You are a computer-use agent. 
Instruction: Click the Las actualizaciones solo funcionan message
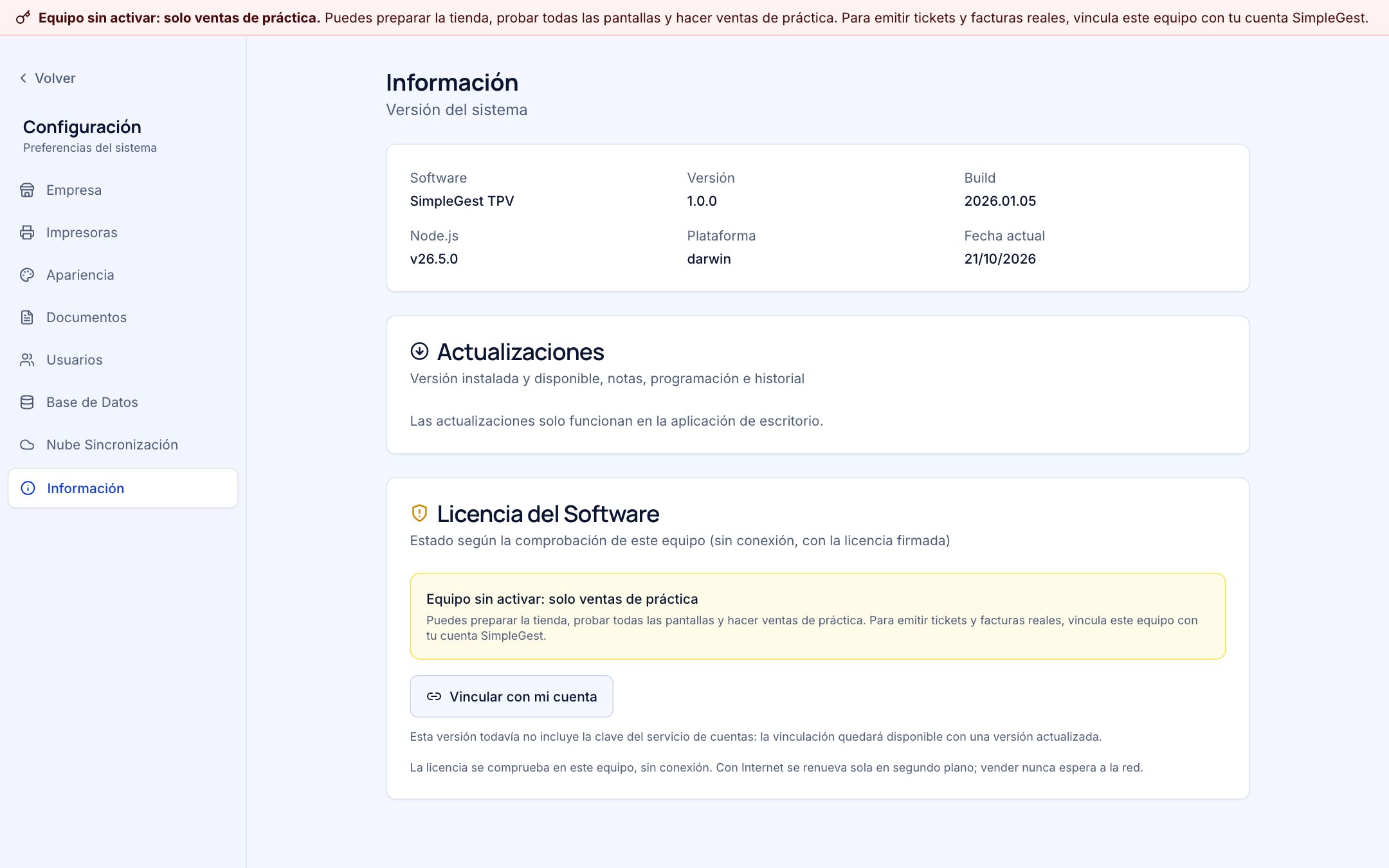click(616, 420)
